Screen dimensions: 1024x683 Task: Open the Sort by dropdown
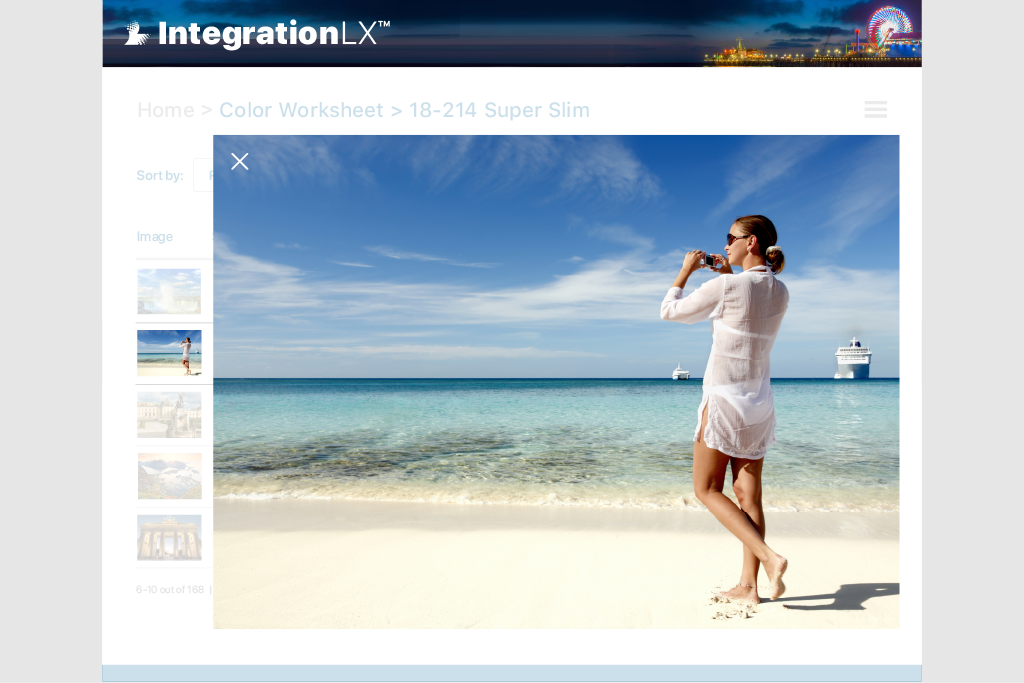pos(204,175)
